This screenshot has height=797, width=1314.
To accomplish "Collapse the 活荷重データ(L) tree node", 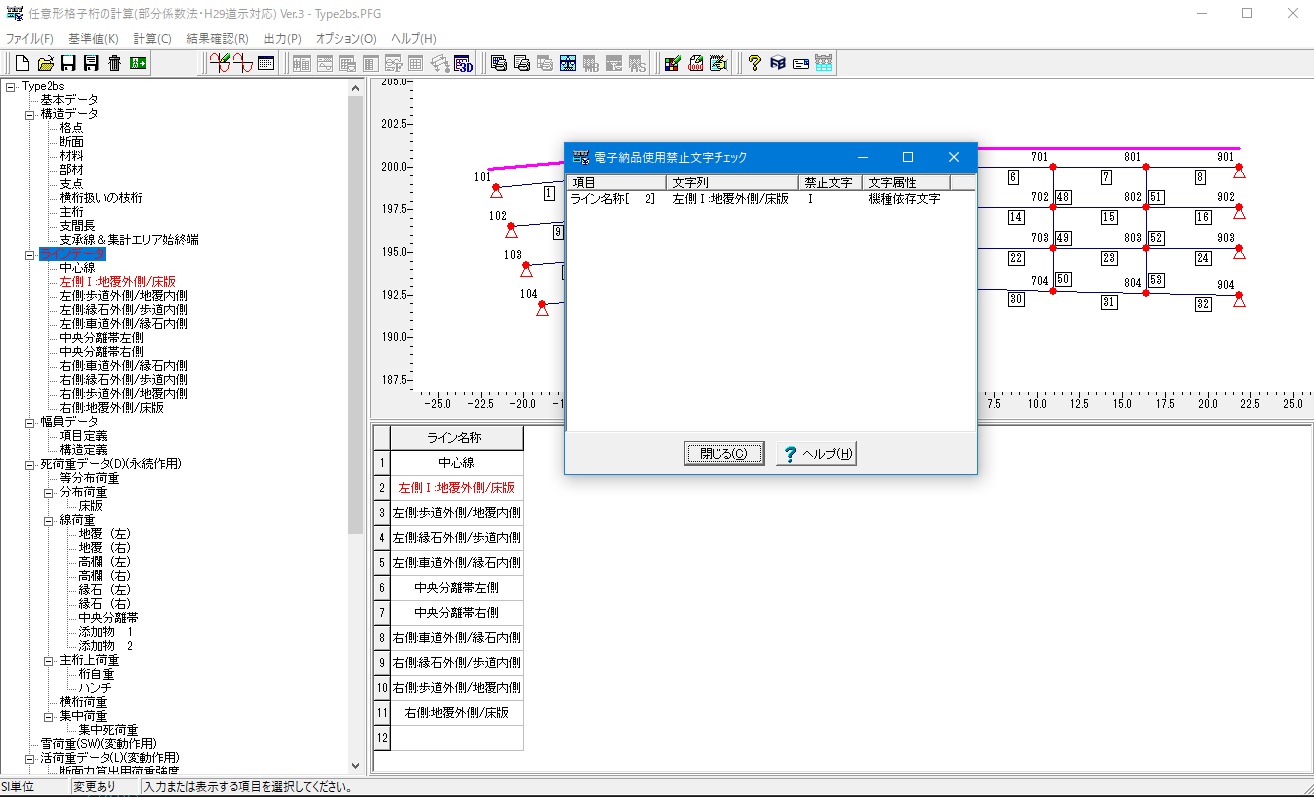I will pyautogui.click(x=30, y=758).
